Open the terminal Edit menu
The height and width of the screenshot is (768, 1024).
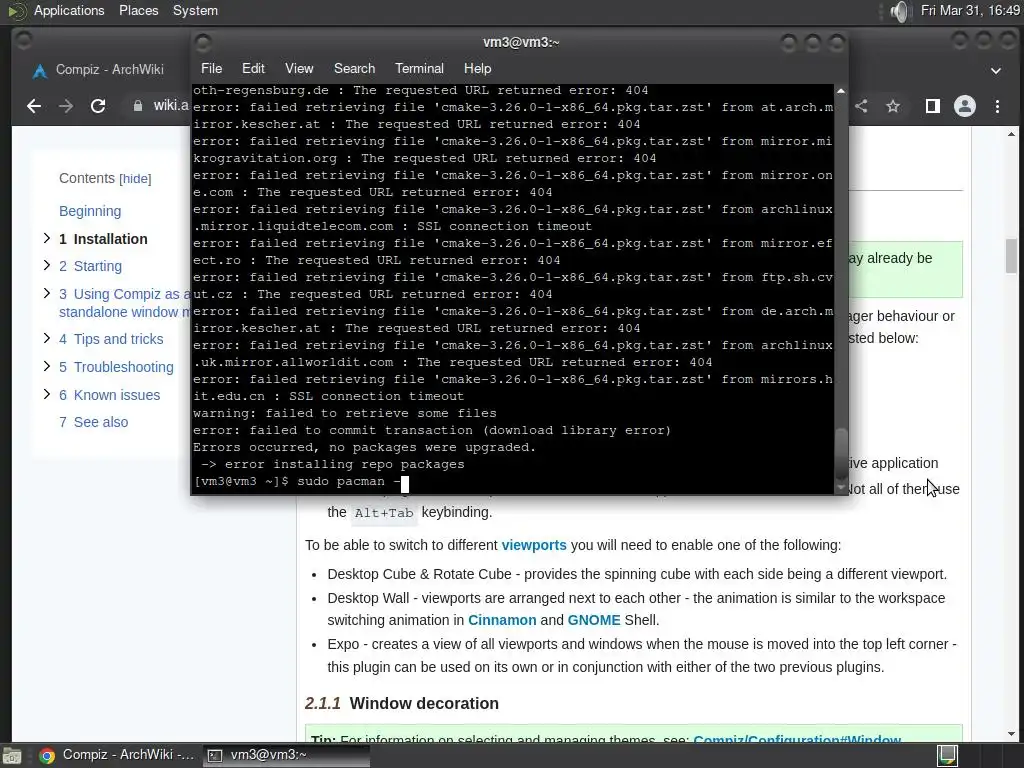tap(253, 69)
